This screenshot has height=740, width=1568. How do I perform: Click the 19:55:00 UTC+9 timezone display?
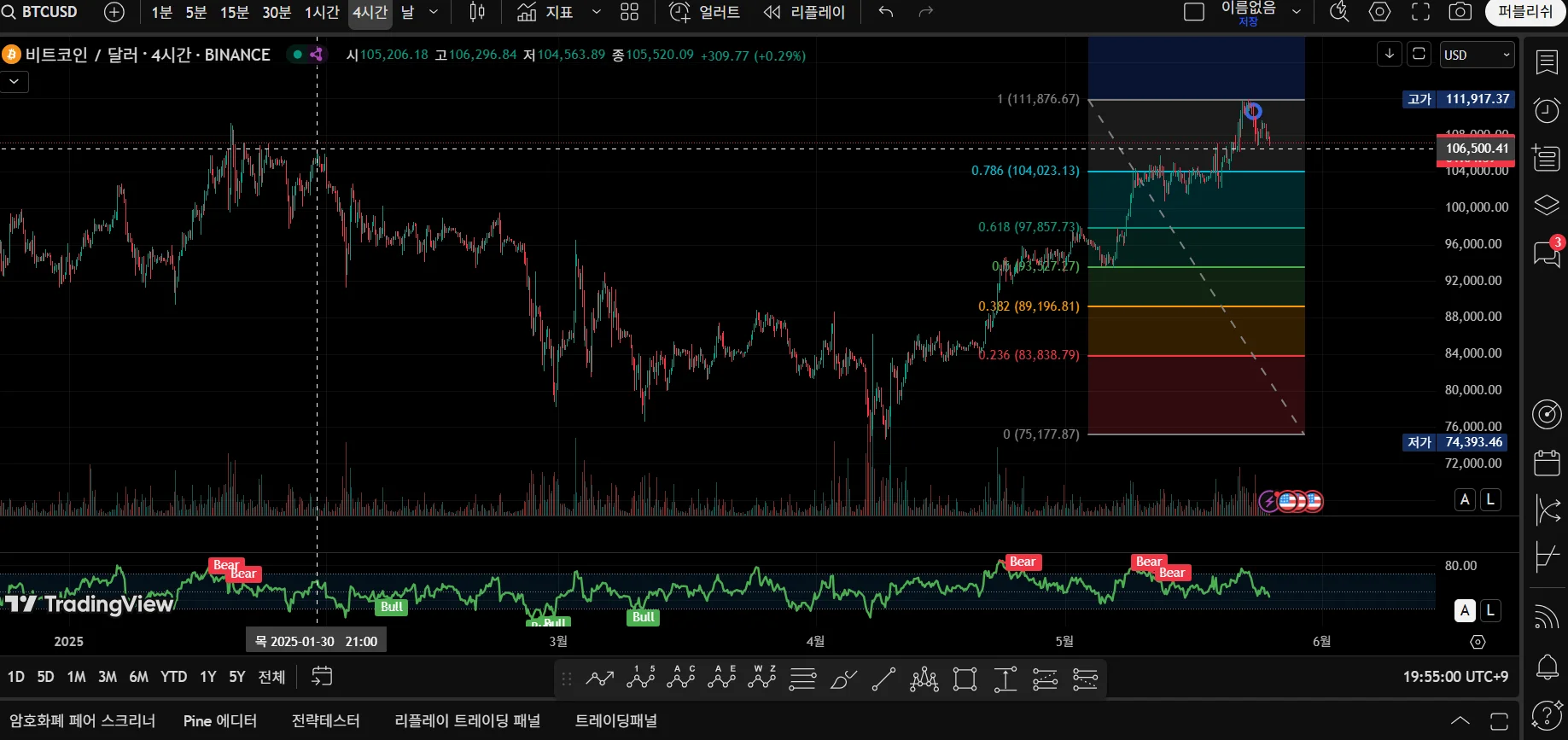pos(1455,677)
